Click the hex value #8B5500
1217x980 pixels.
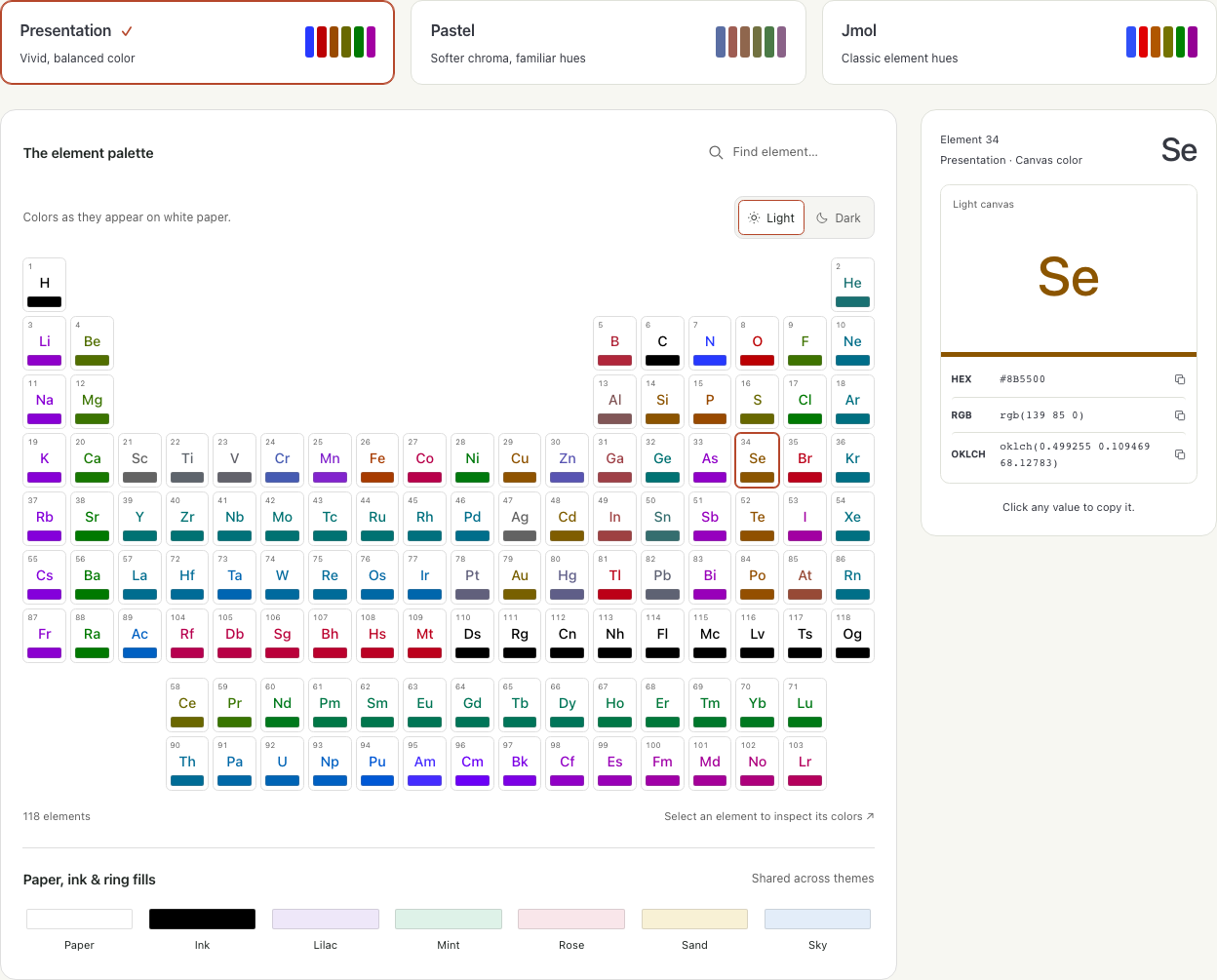click(1022, 379)
